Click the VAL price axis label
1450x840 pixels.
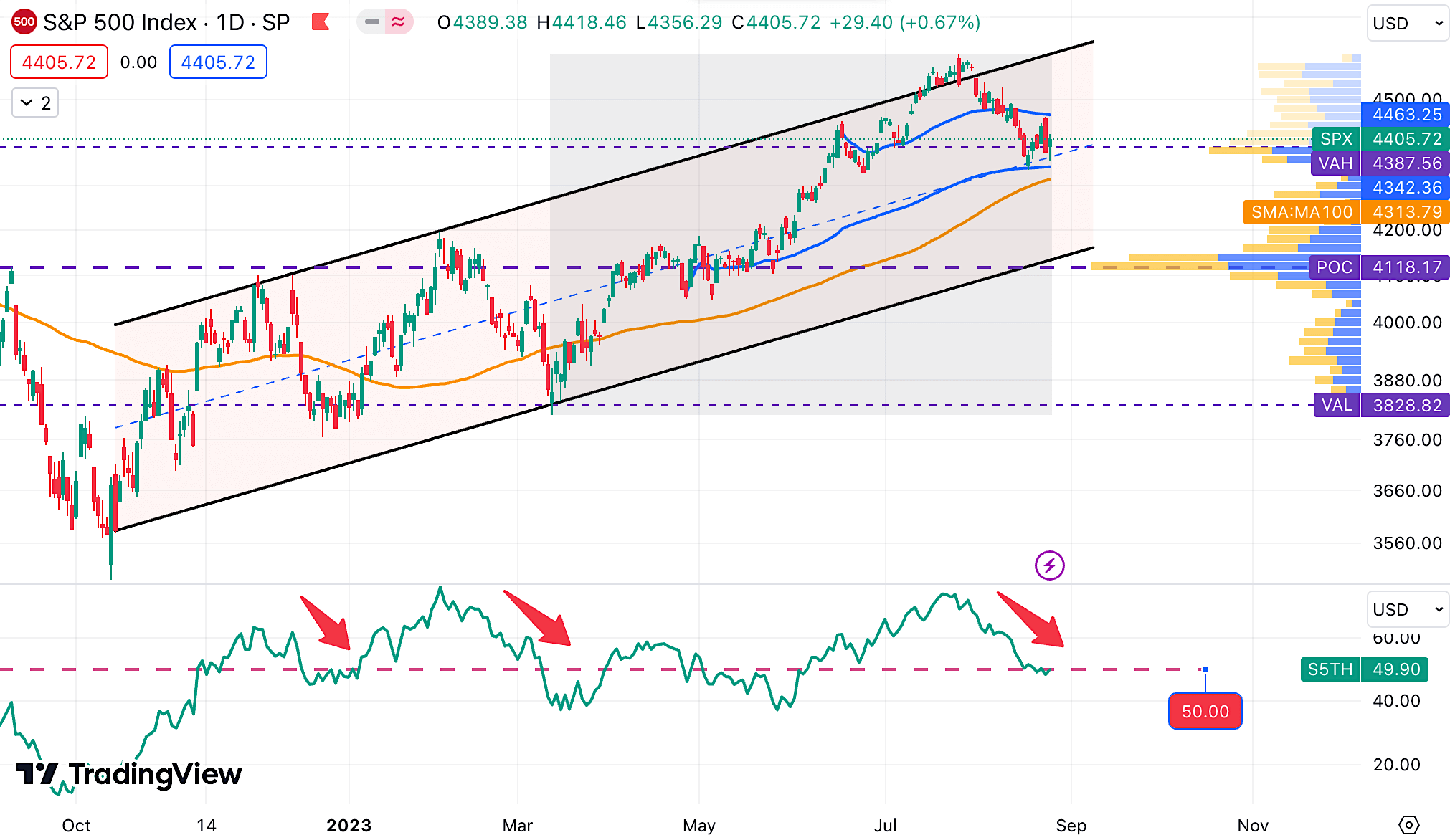[1336, 406]
